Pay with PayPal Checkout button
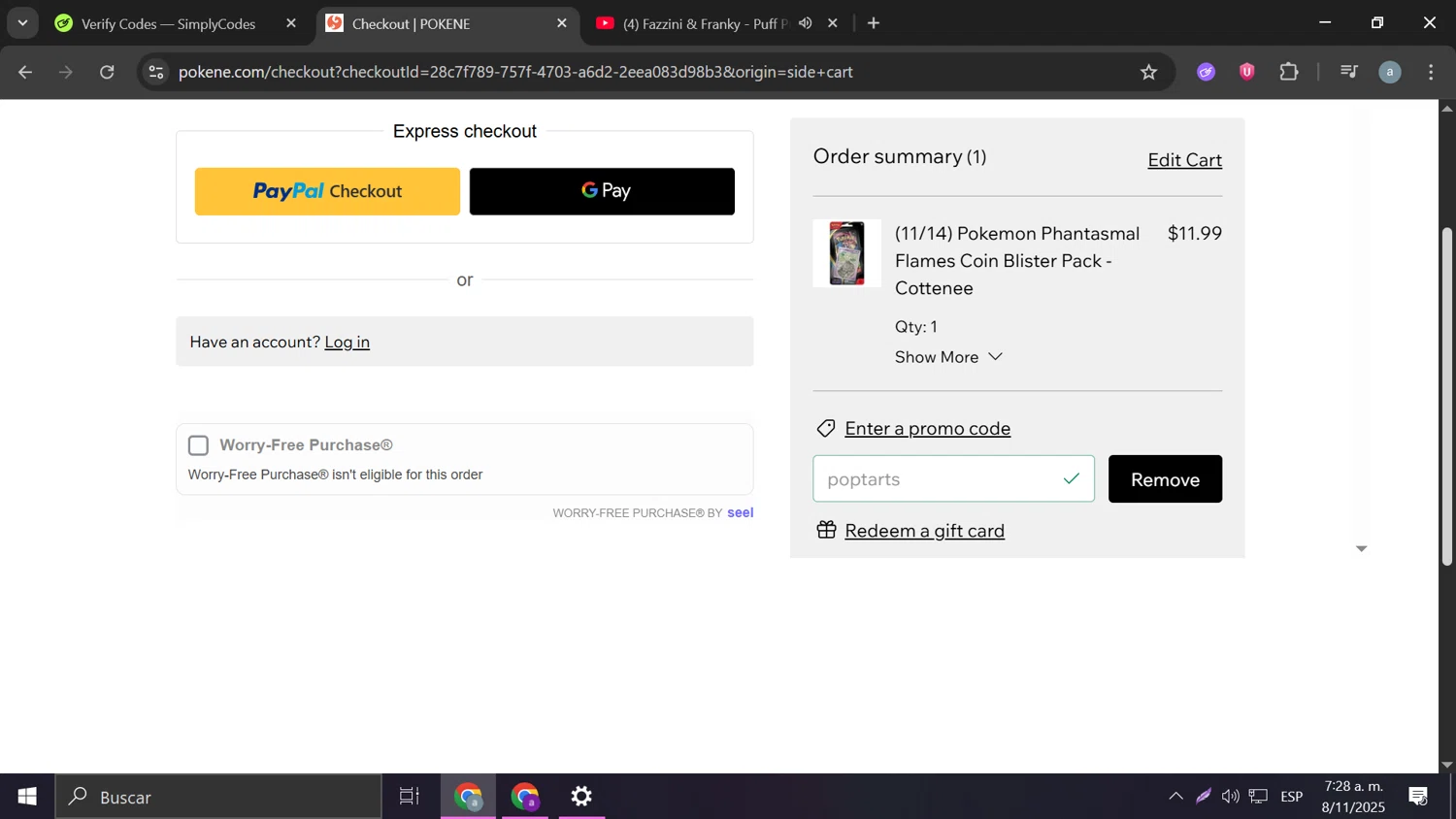 327,191
